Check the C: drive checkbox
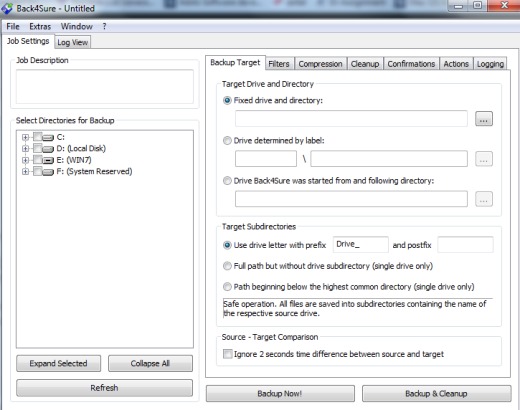Viewport: 520px width, 410px height. tap(38, 137)
